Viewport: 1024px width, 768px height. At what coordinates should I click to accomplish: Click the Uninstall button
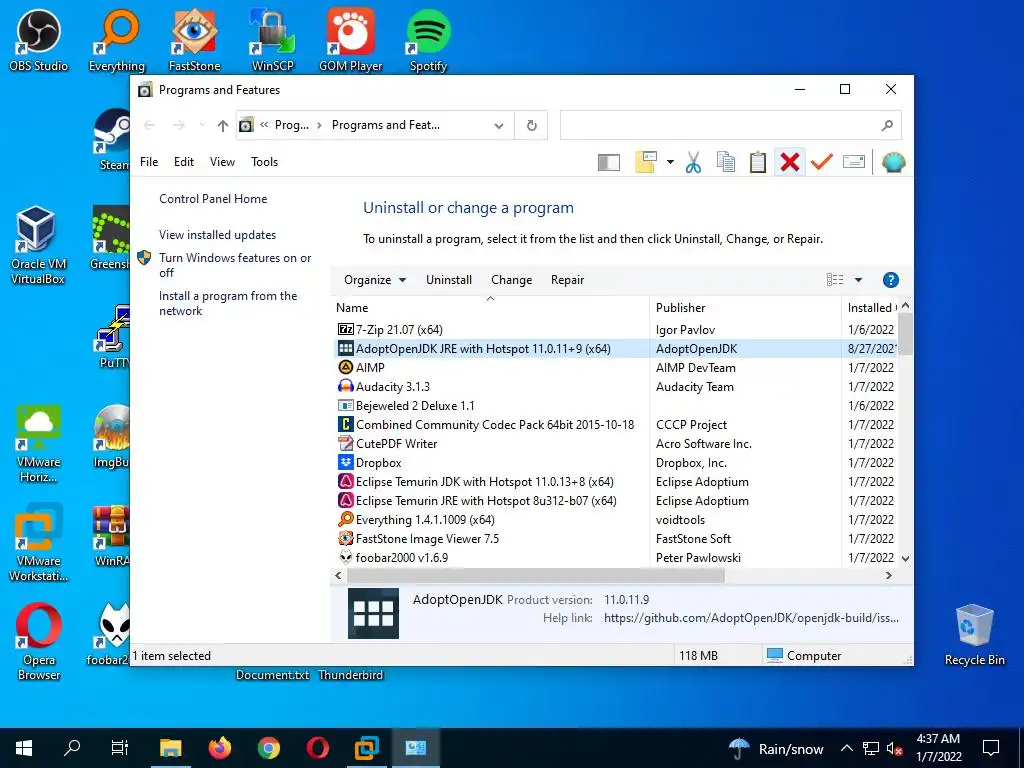[x=449, y=280]
